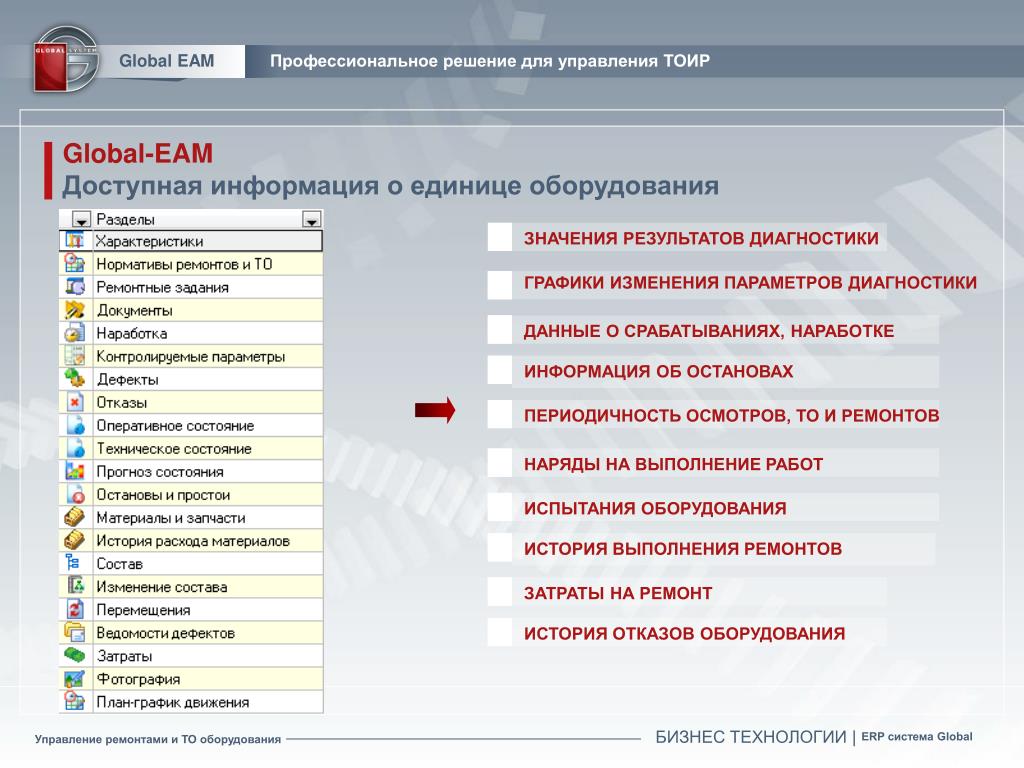Click the Перемещения row icon
Screen dimensions: 1024x768
(x=75, y=610)
